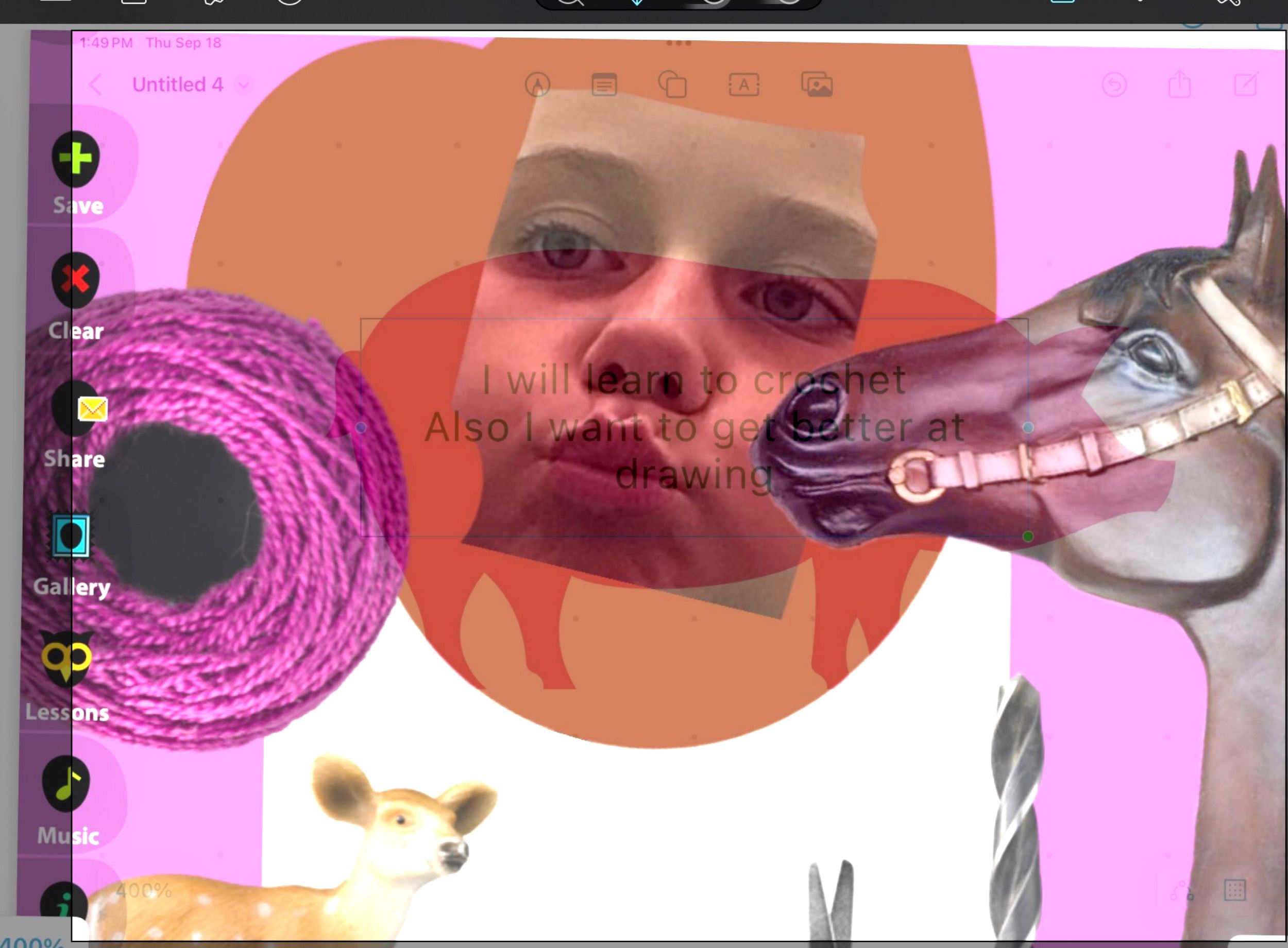Open Gallery from the sidebar
The width and height of the screenshot is (1288, 948).
[x=71, y=537]
